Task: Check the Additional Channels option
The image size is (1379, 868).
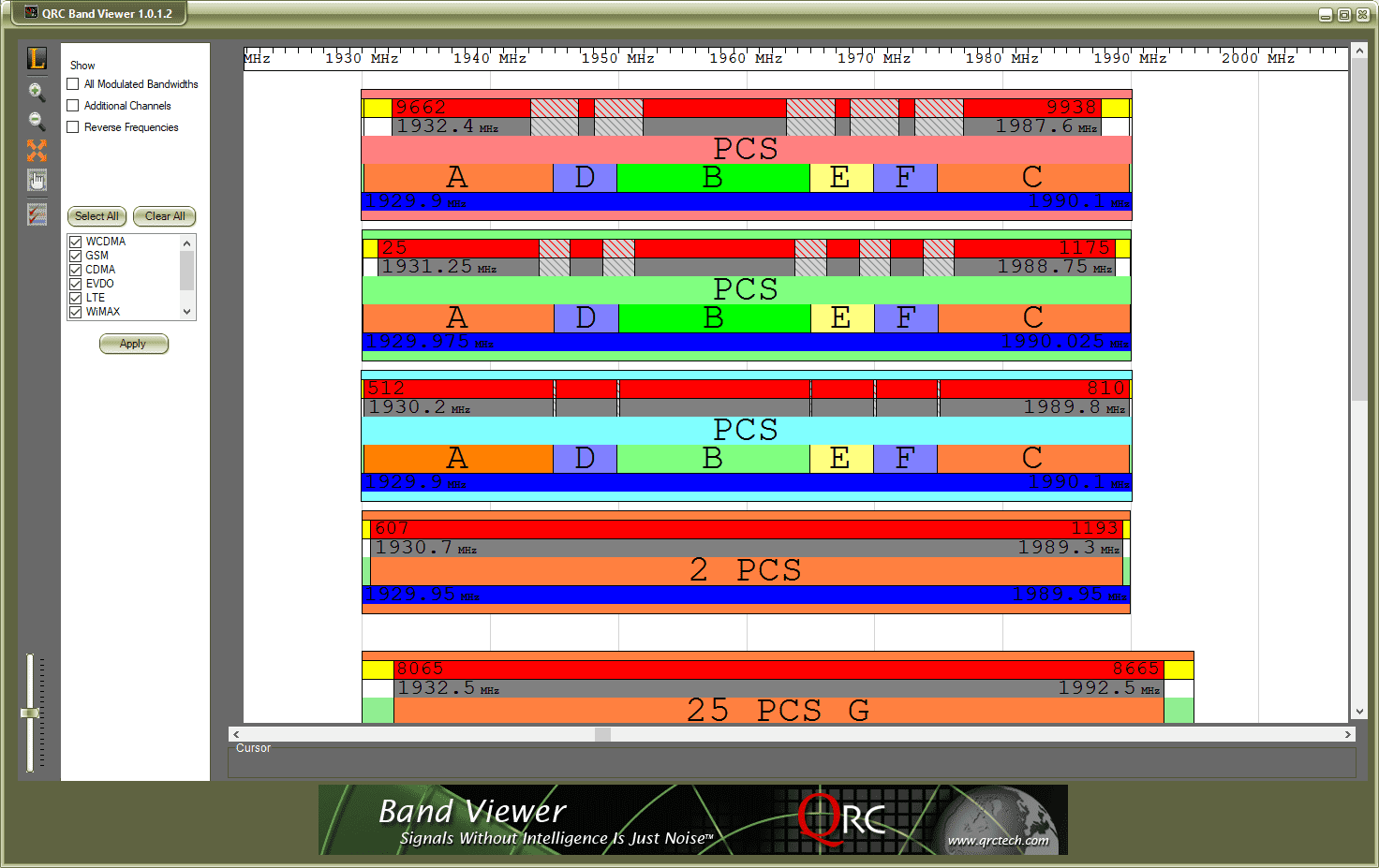Action: 73,106
